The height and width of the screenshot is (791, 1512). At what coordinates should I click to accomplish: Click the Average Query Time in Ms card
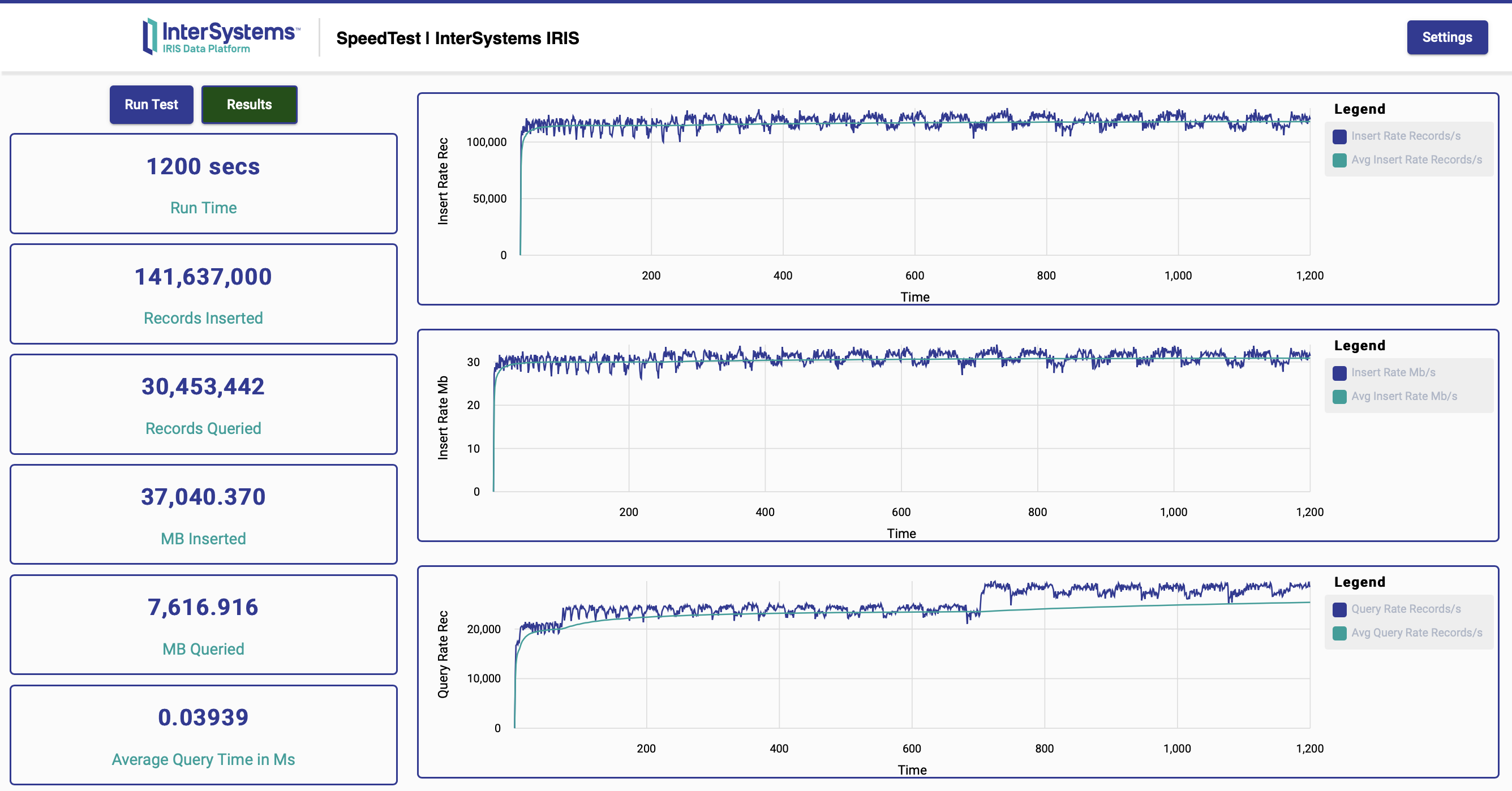point(203,735)
